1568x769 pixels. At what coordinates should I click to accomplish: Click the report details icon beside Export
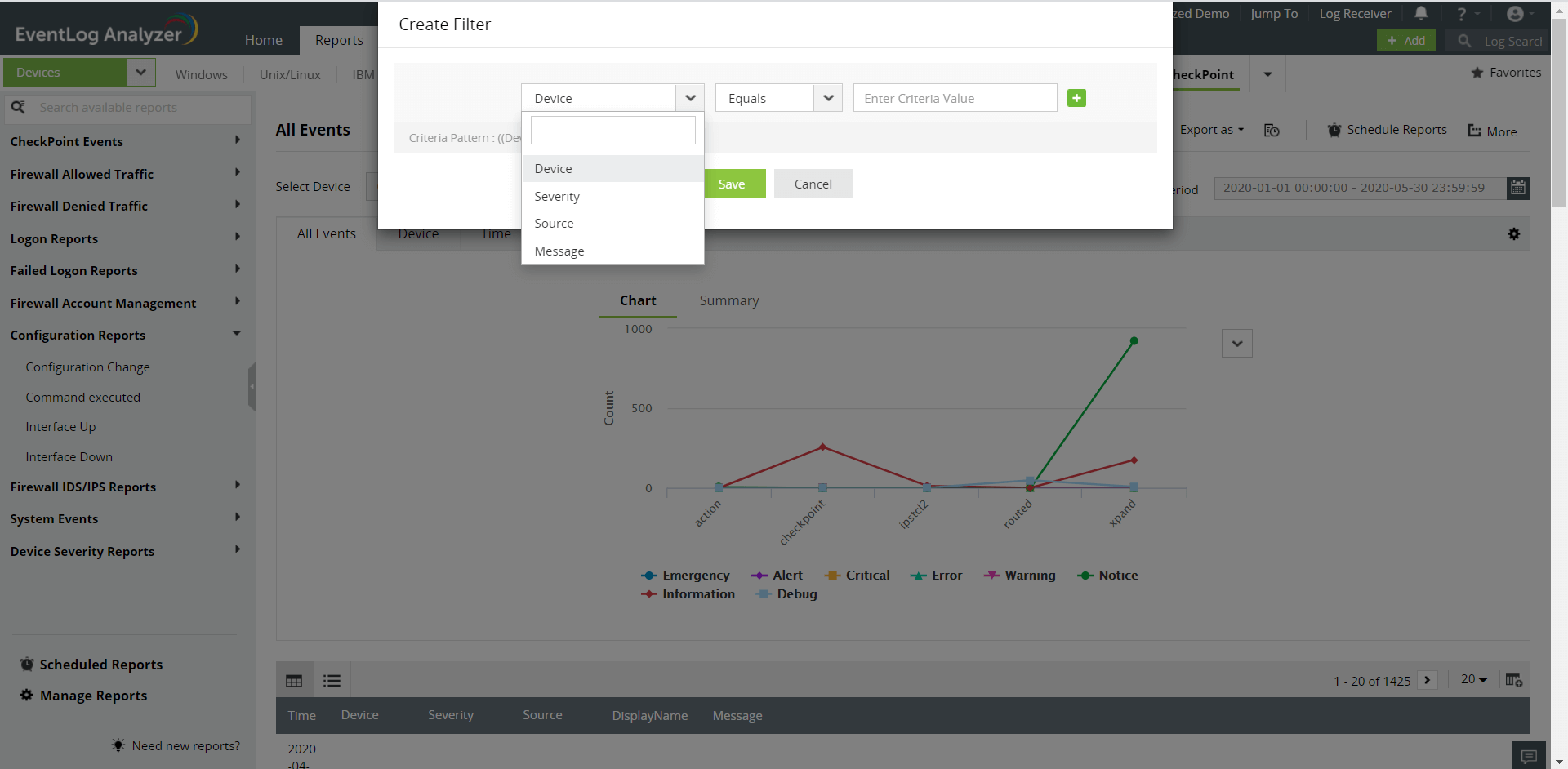tap(1272, 131)
